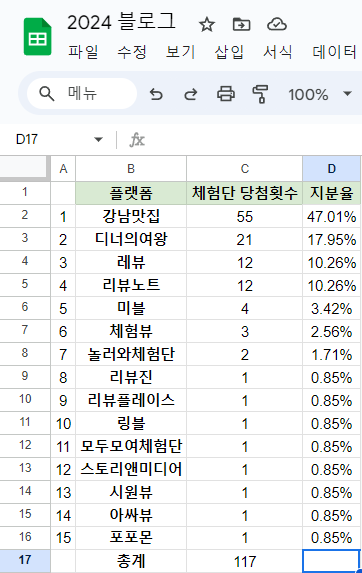Screen dimensions: 362x573
Task: Select the 강남맛집 cell
Action: point(131,216)
